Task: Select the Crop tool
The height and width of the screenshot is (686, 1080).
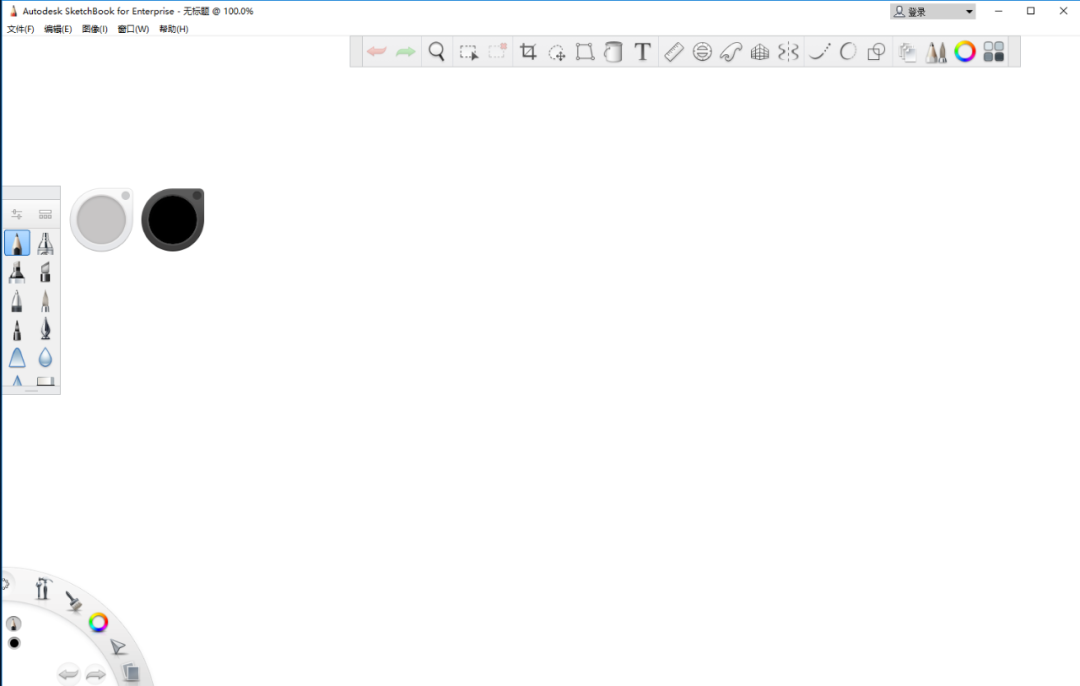Action: coord(528,52)
